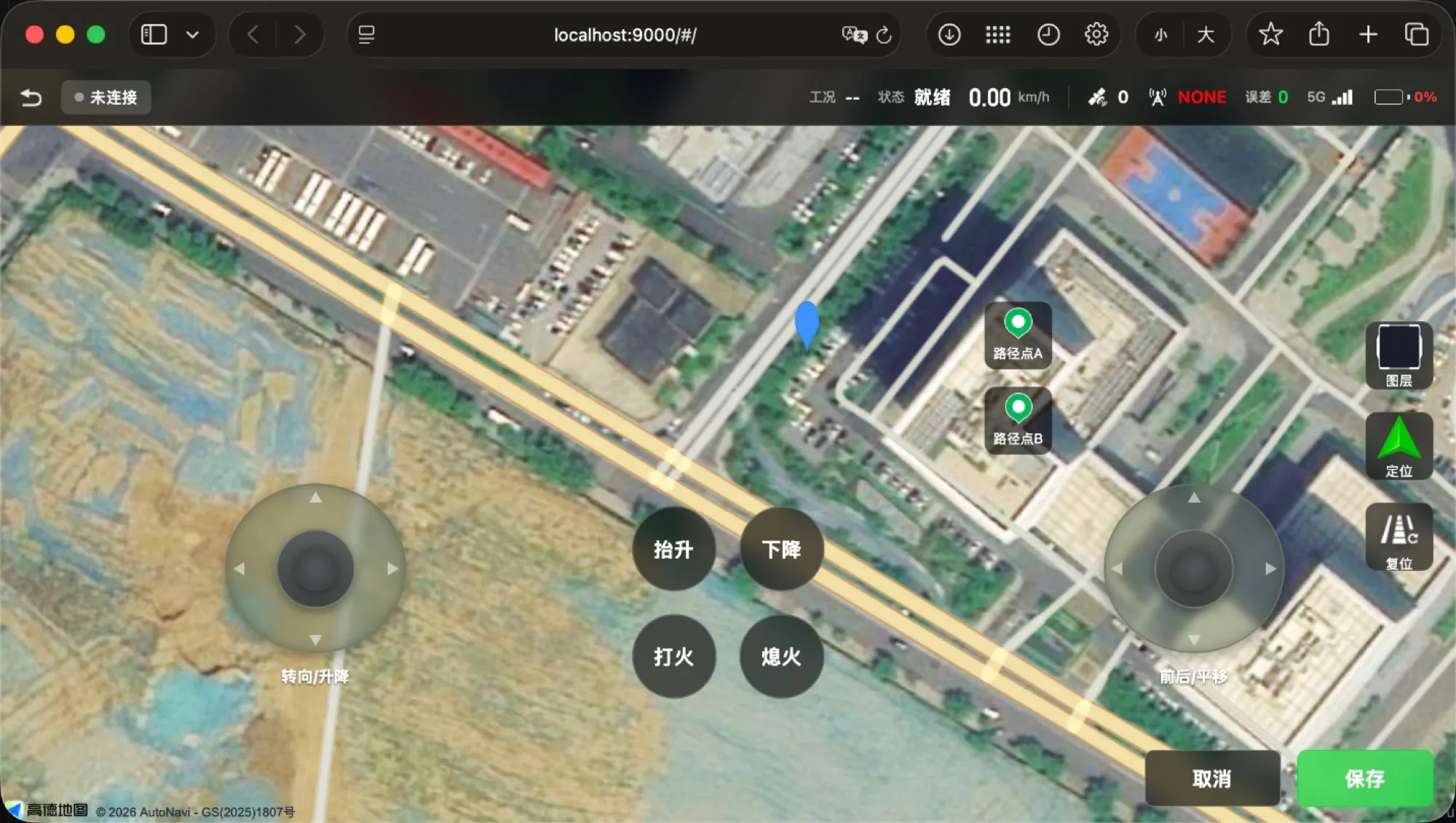Go back in Safari history
Viewport: 1456px width, 823px height.
click(x=253, y=34)
